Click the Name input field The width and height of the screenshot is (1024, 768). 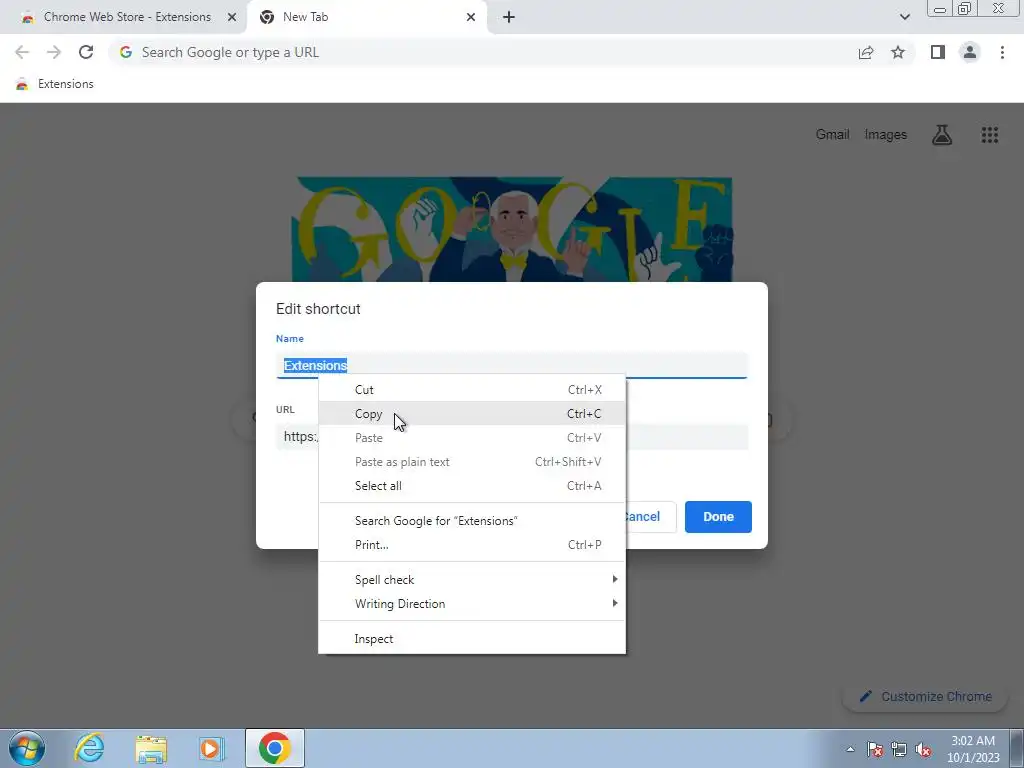coord(511,366)
